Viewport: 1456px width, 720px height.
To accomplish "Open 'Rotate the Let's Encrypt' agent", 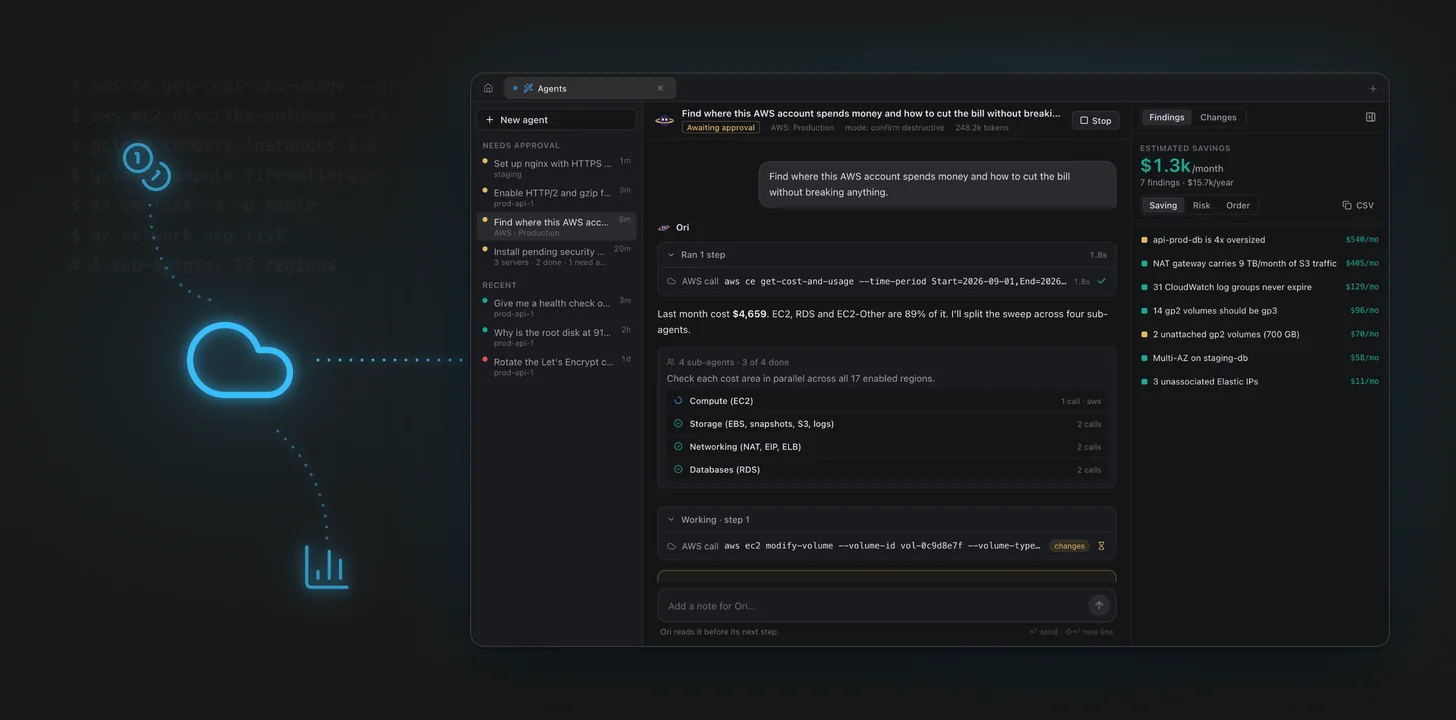I will click(556, 366).
